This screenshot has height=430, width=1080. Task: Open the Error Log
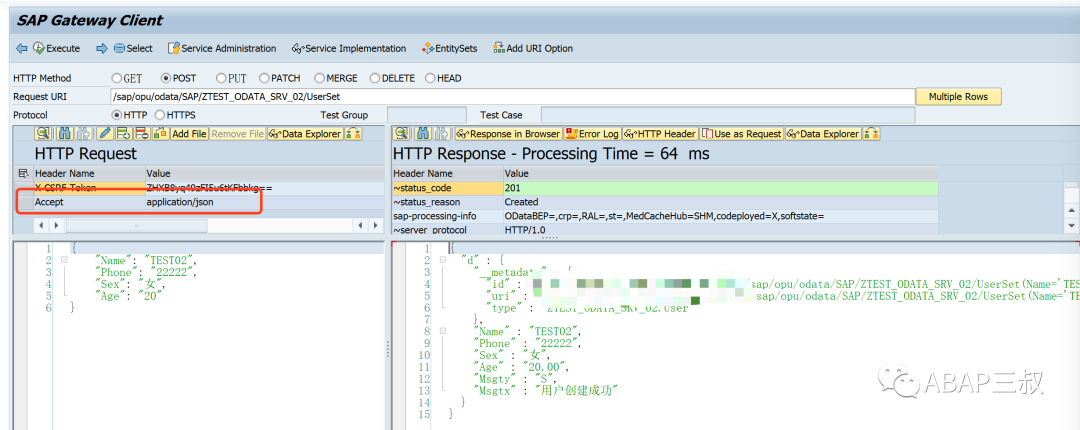(592, 134)
